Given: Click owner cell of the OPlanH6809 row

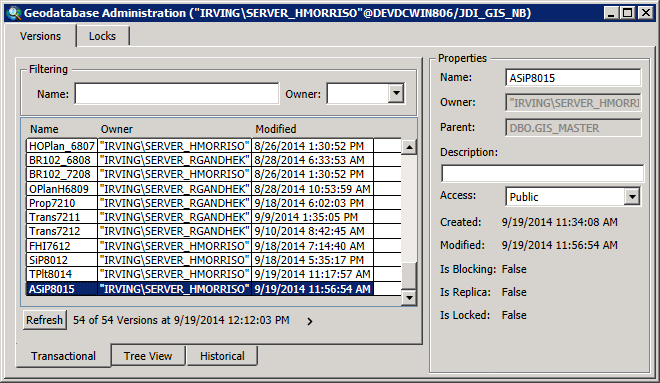Looking at the screenshot, I should pyautogui.click(x=175, y=189).
